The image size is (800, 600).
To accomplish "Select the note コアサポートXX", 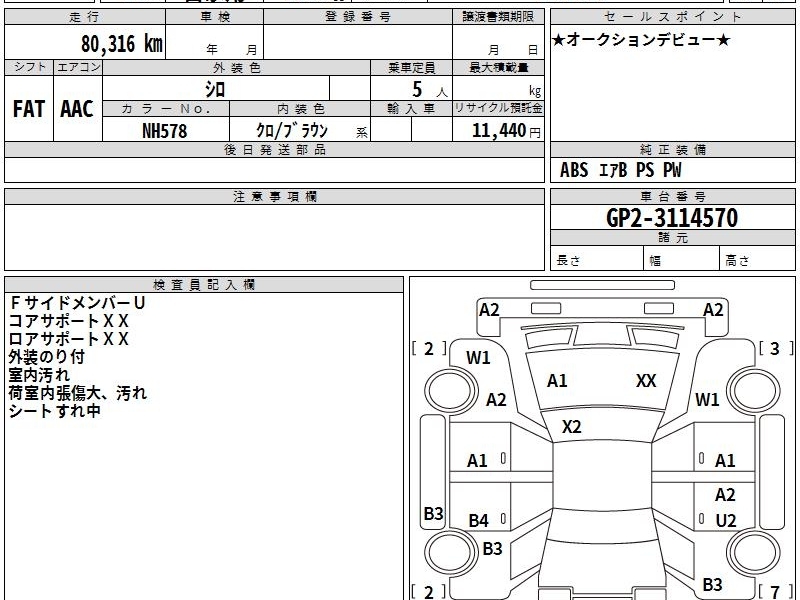I will click(x=68, y=321).
